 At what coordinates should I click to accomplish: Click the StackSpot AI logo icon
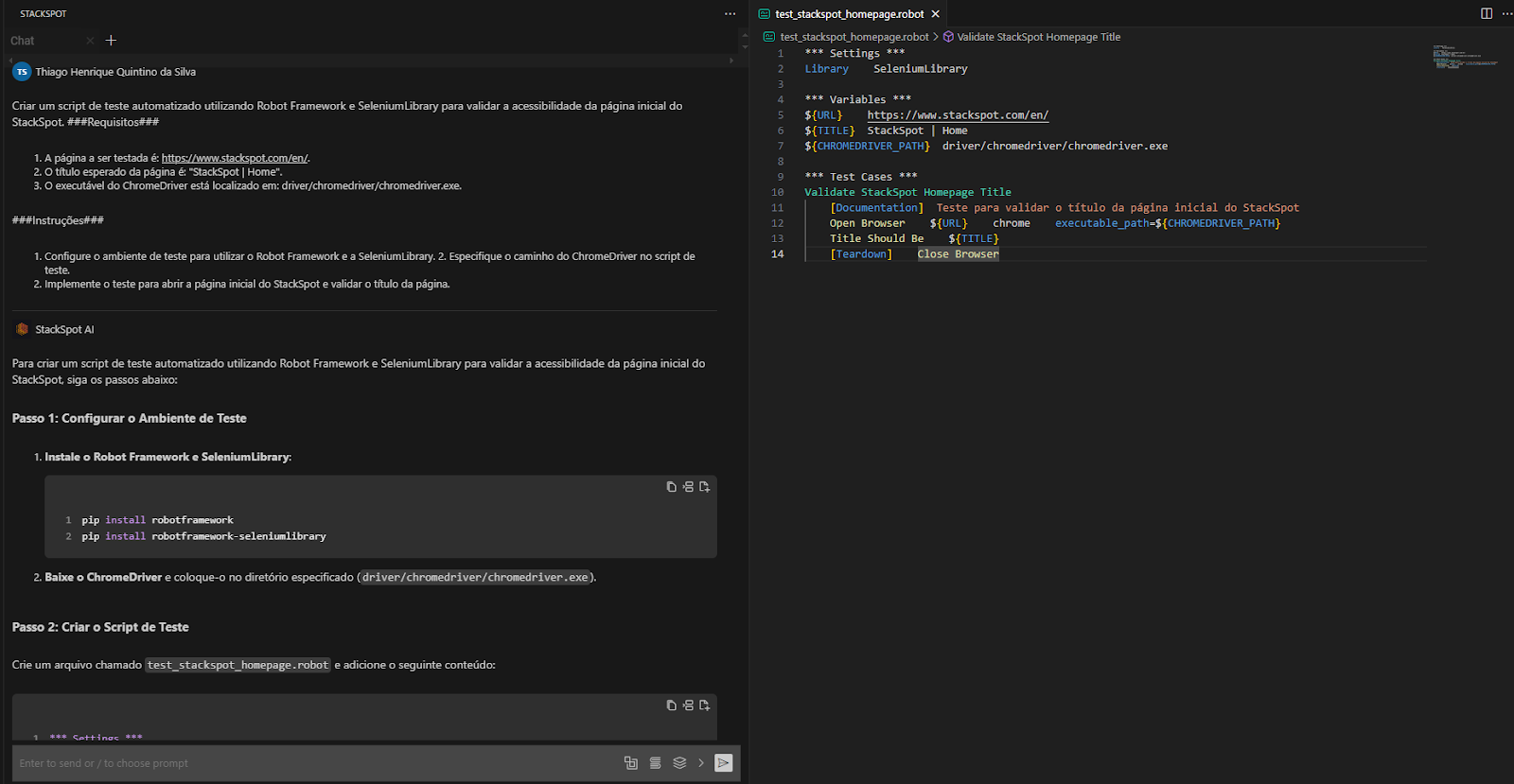coord(22,329)
